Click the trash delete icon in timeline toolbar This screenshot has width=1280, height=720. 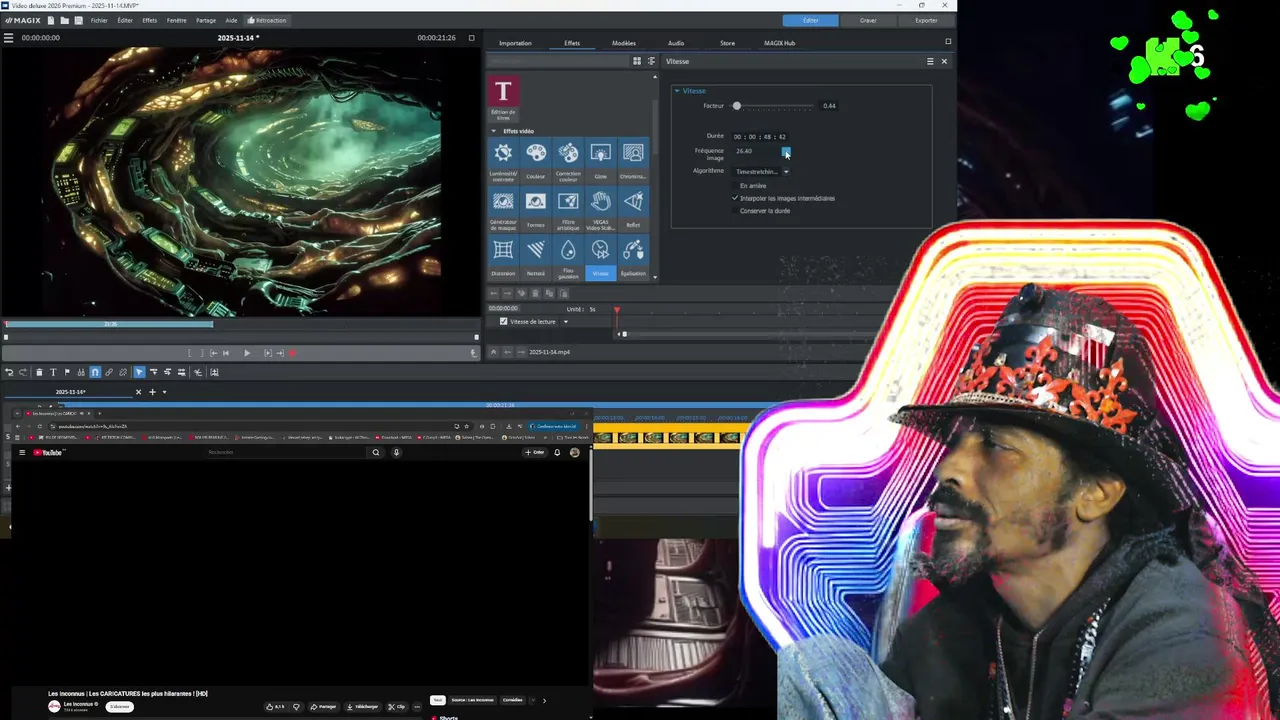[x=39, y=372]
